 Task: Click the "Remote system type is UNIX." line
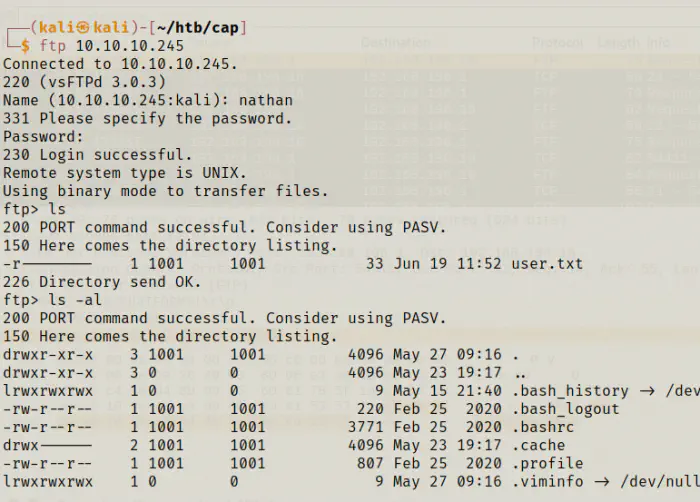121,173
